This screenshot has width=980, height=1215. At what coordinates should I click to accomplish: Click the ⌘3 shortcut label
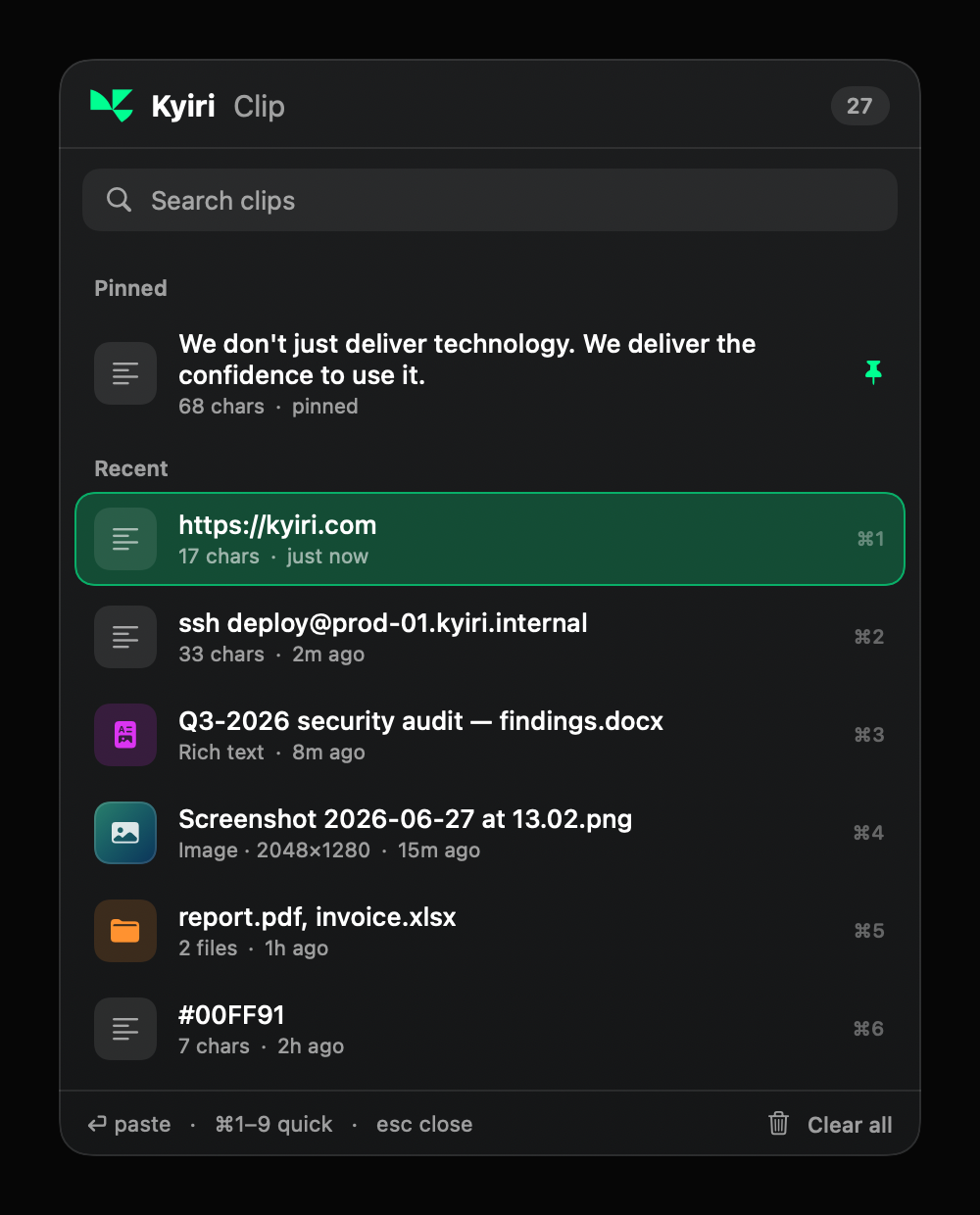869,735
